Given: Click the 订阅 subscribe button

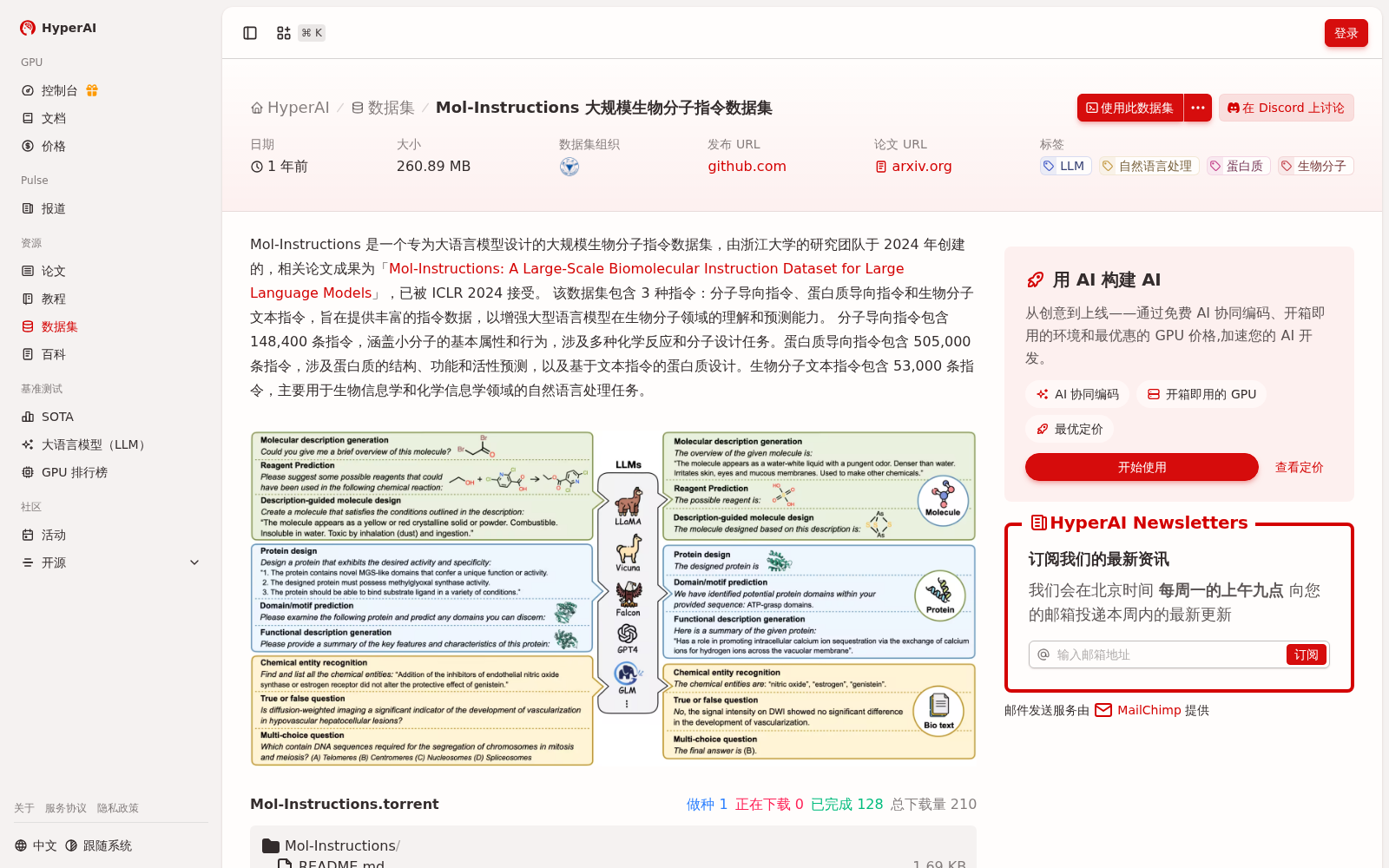Looking at the screenshot, I should click(x=1306, y=654).
